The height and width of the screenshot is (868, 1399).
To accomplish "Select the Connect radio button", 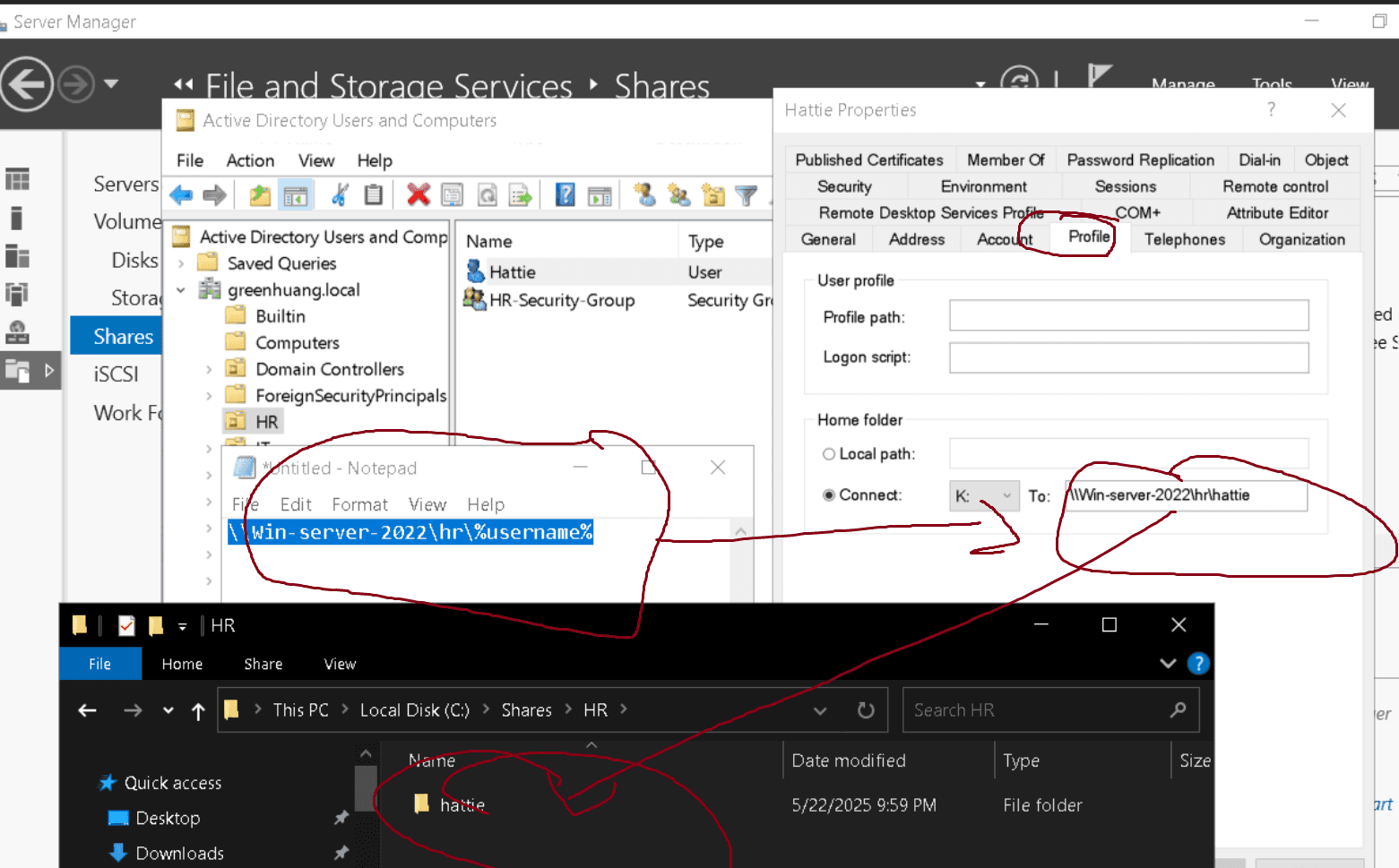I will (829, 494).
